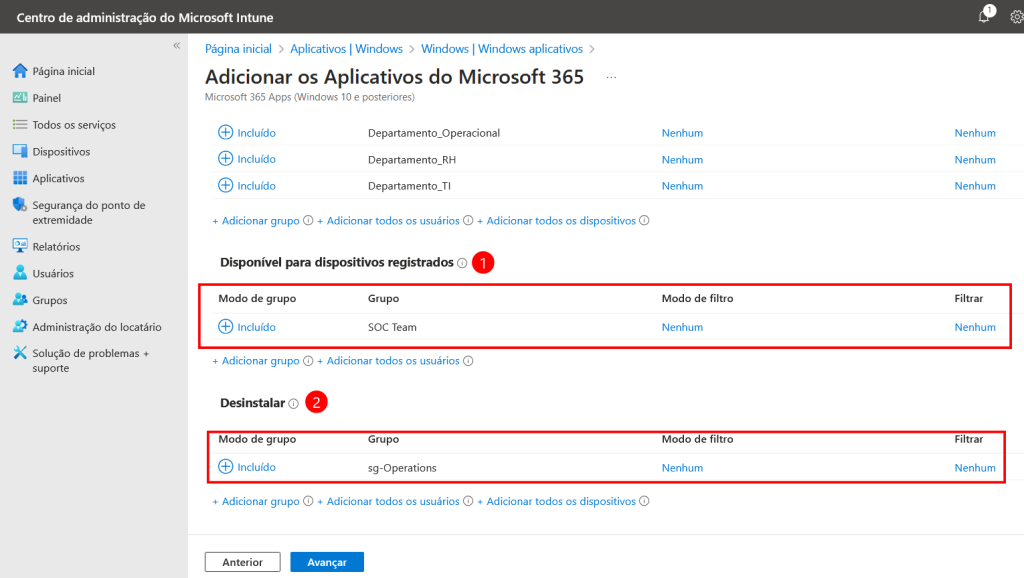Toggle Incluído mode for Departamento_Operacional
This screenshot has height=578, width=1024.
[x=247, y=133]
